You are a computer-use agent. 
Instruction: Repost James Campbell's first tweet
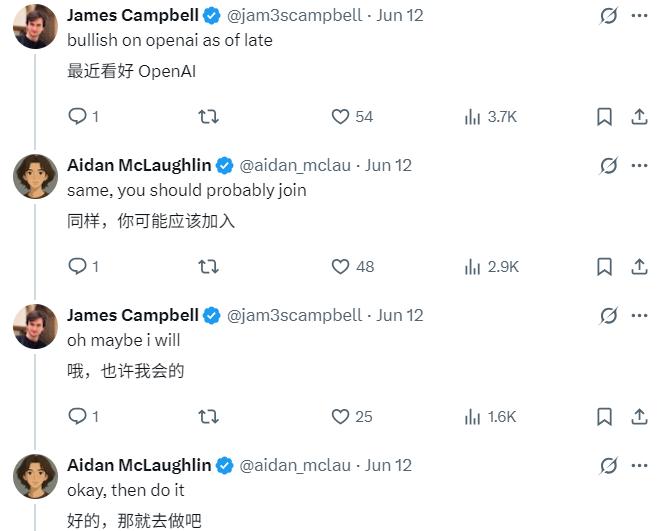[x=209, y=116]
